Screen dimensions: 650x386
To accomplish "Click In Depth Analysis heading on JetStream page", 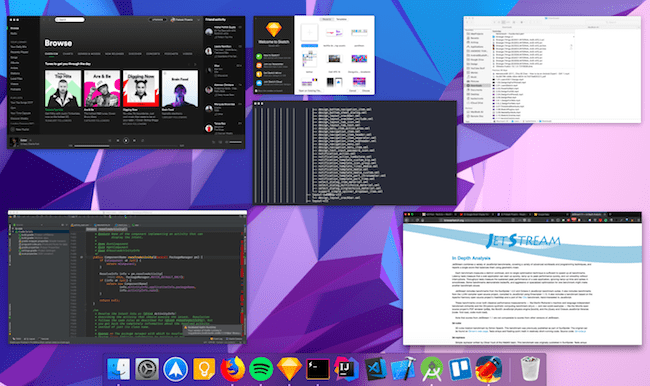I will [x=470, y=258].
